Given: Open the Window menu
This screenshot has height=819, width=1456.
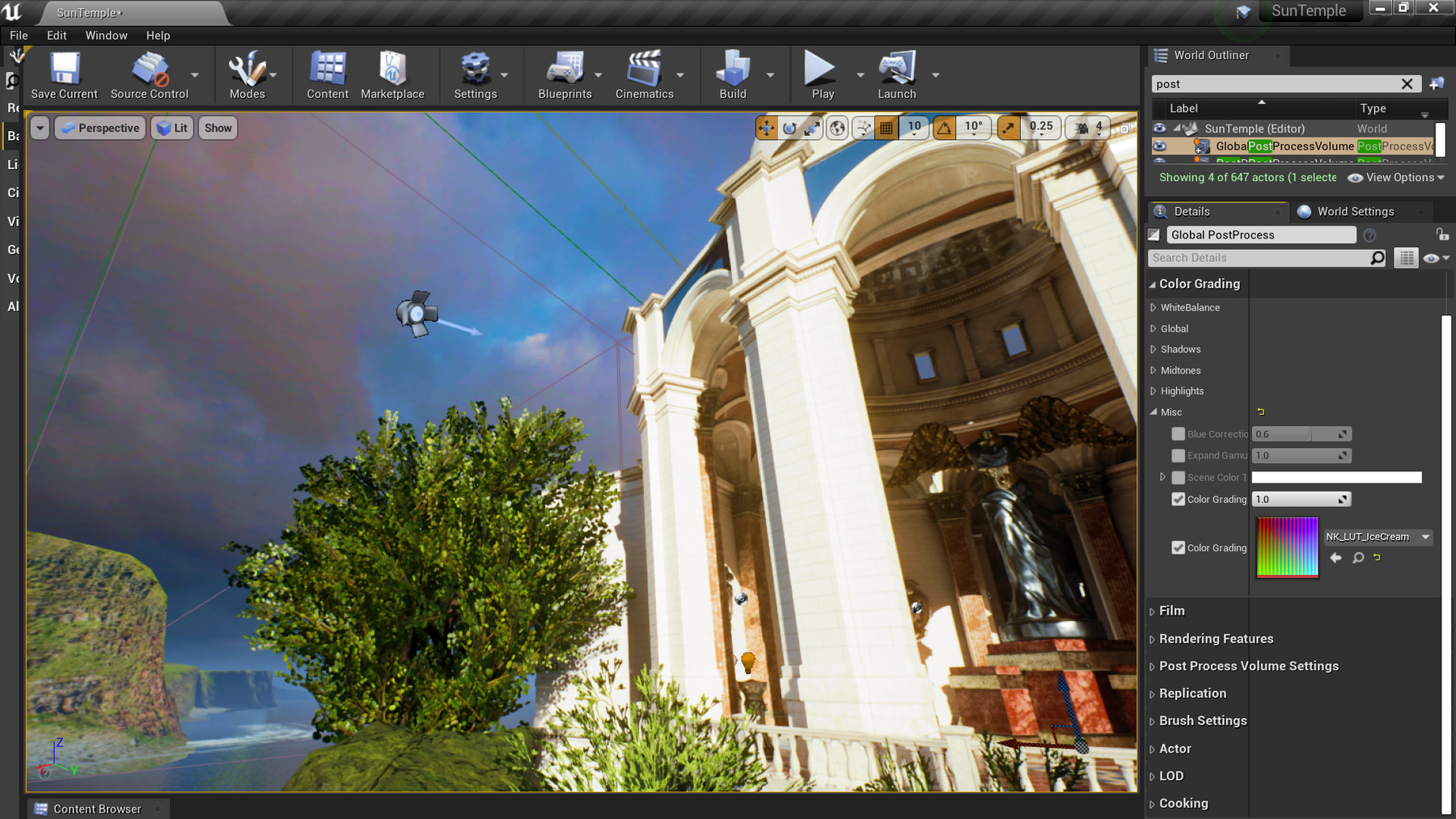Looking at the screenshot, I should tap(106, 35).
